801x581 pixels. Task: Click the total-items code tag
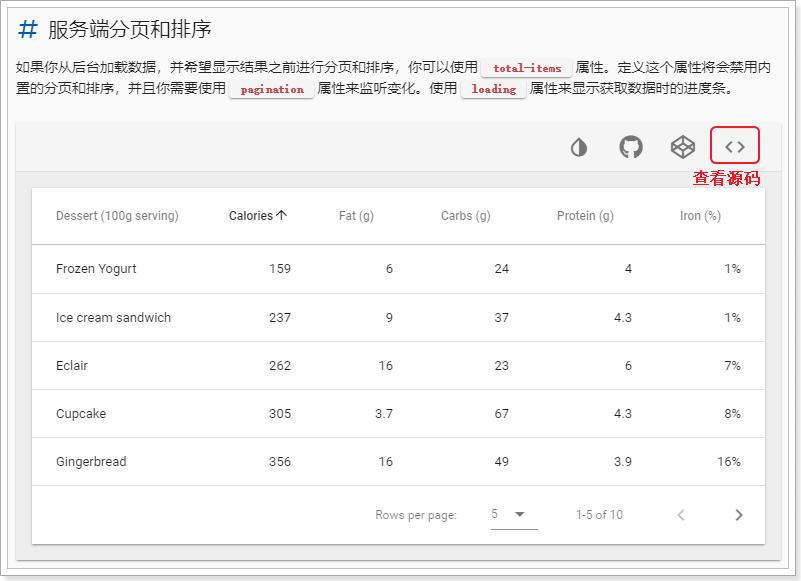coord(527,69)
